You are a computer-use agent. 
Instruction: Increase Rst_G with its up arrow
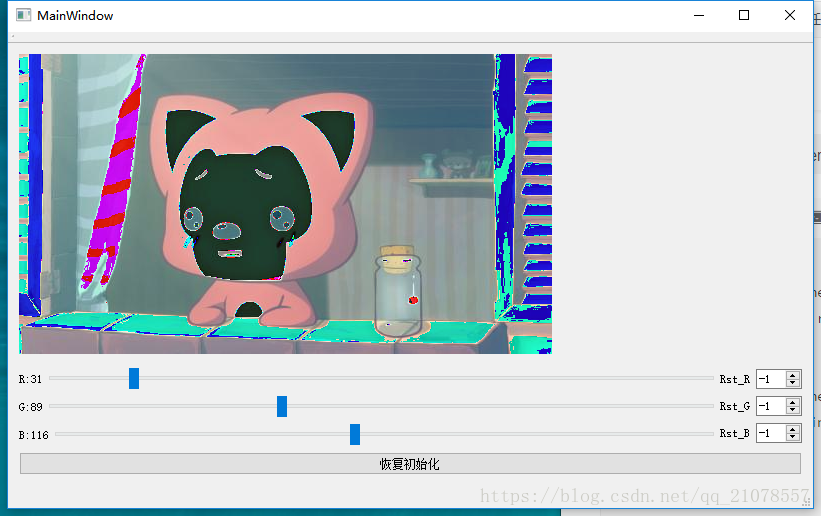click(x=793, y=402)
